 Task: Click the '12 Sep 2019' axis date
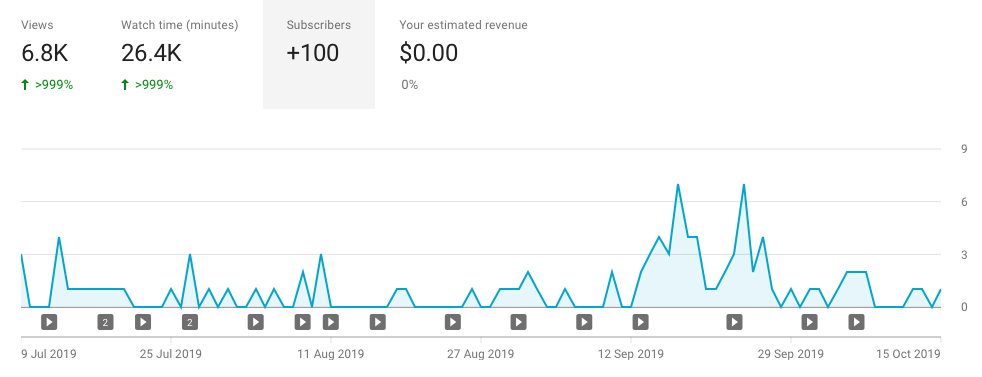(631, 354)
